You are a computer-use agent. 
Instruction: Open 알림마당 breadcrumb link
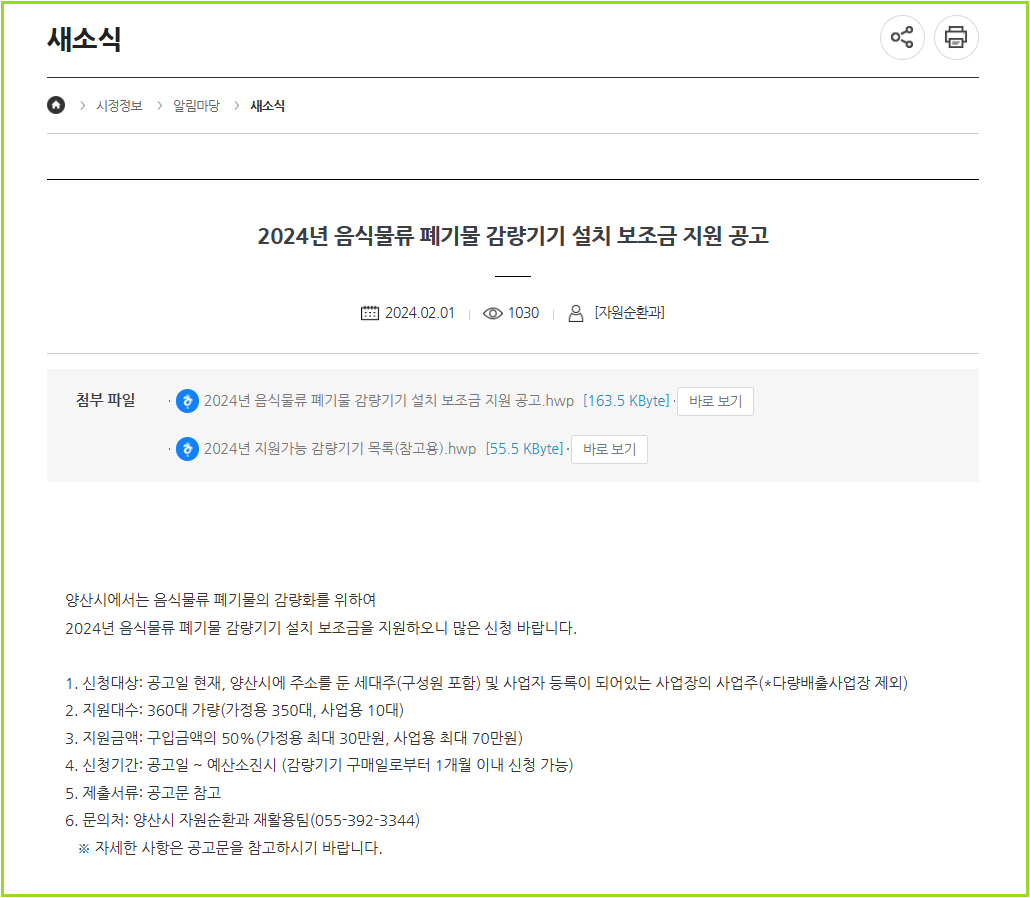tap(196, 106)
